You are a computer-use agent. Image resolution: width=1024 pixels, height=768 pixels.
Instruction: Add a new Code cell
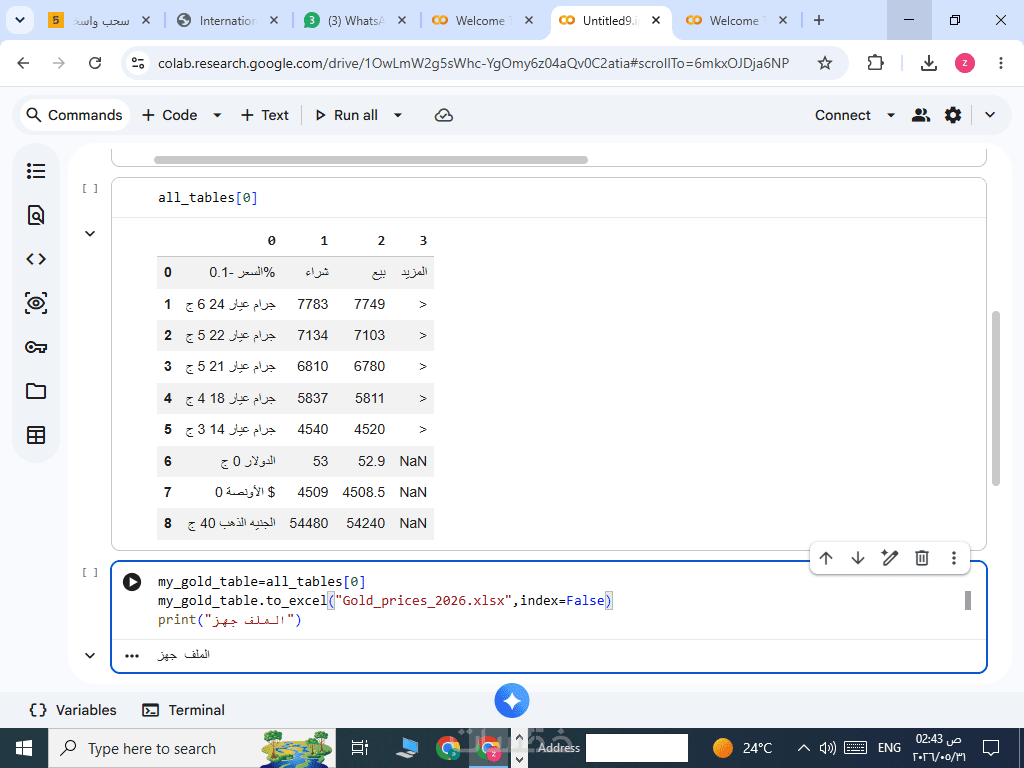(170, 116)
